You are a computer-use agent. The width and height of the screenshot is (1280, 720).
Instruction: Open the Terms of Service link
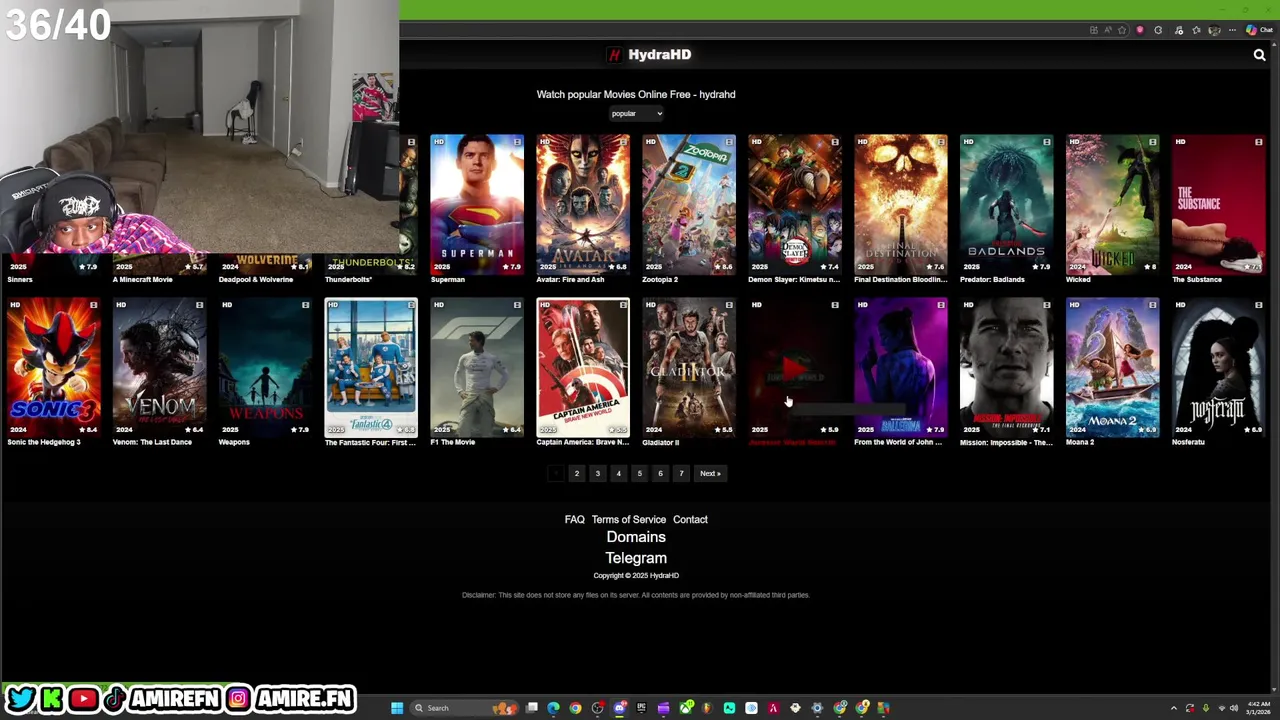coord(628,519)
